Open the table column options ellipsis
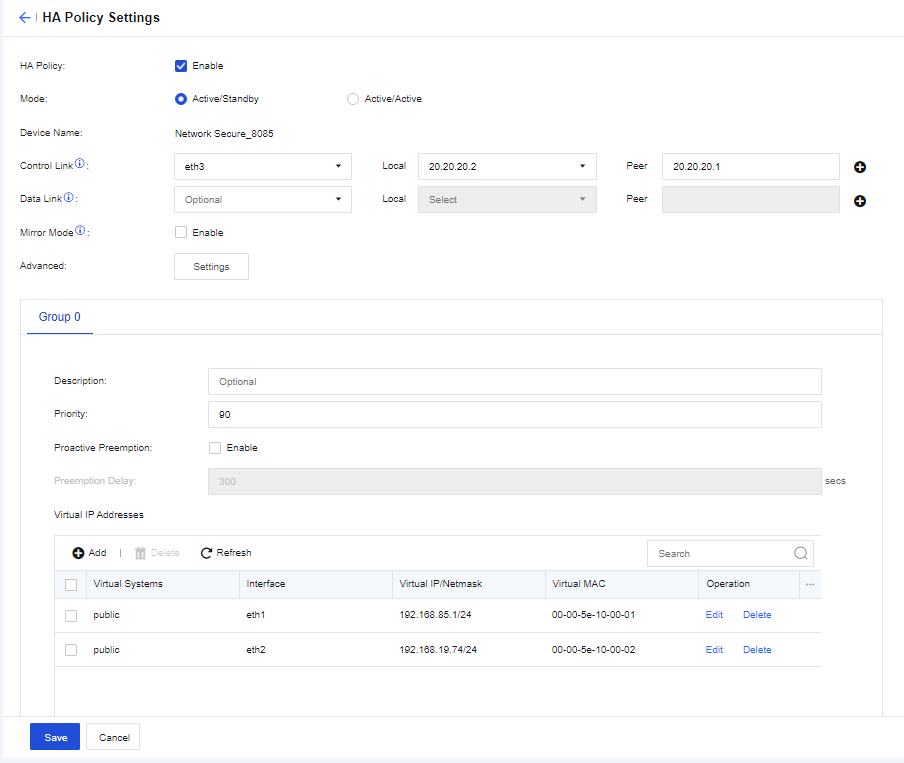 point(810,584)
